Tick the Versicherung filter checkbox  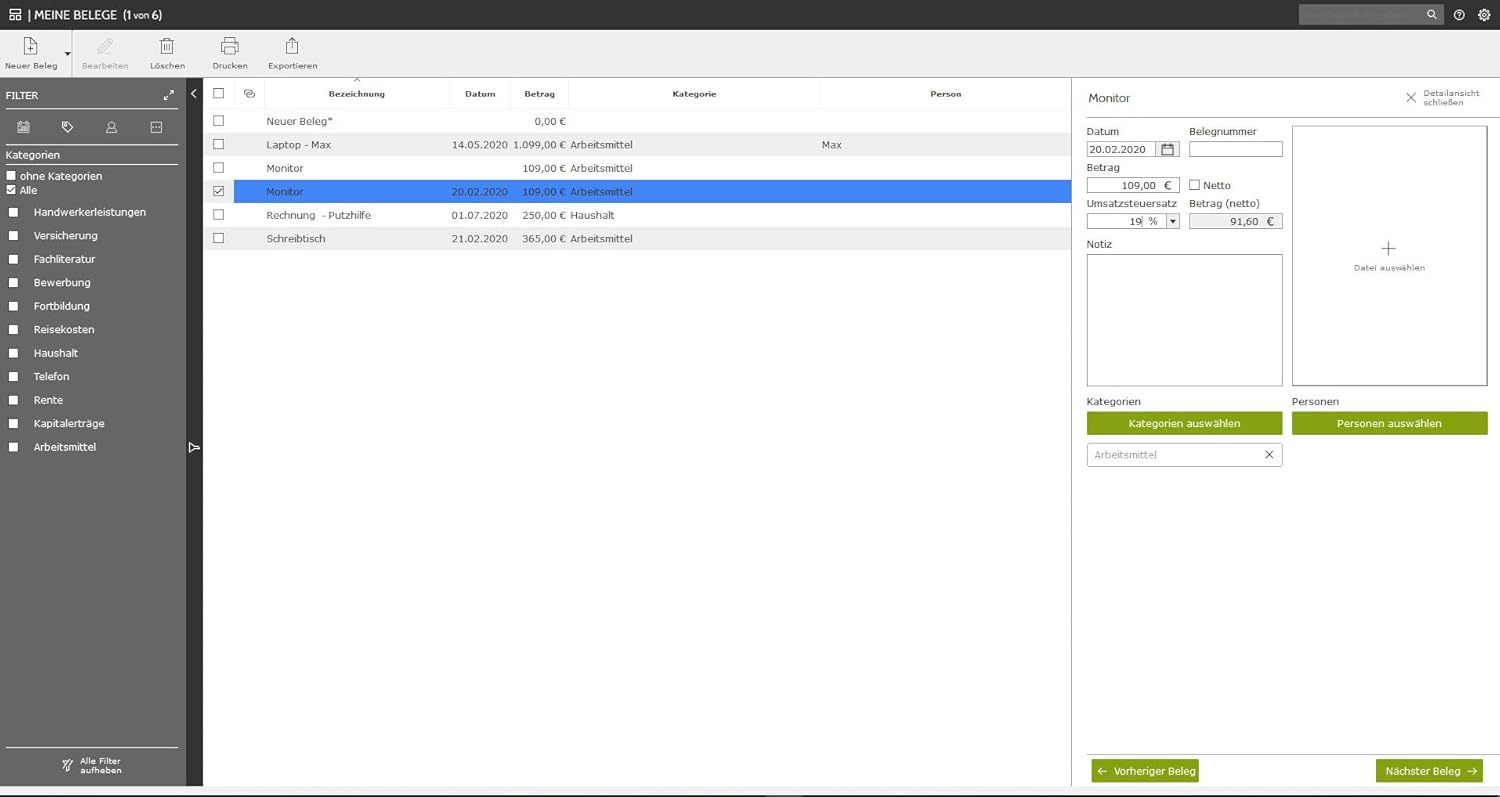click(x=13, y=236)
